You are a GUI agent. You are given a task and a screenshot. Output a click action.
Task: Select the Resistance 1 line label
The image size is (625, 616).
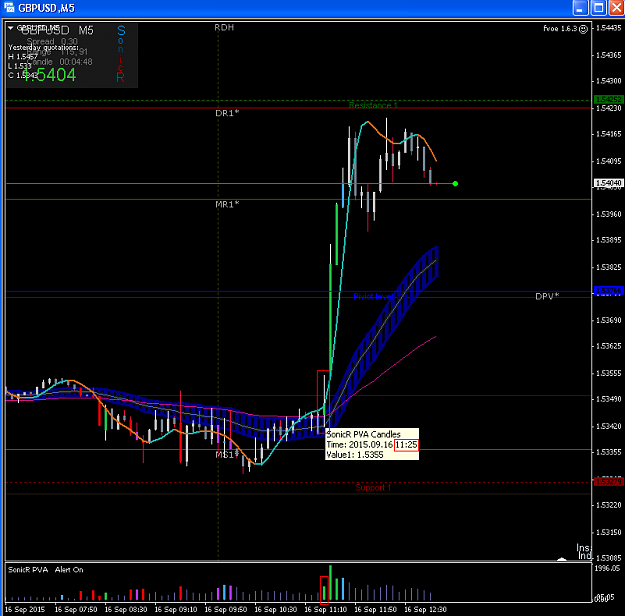tap(373, 105)
